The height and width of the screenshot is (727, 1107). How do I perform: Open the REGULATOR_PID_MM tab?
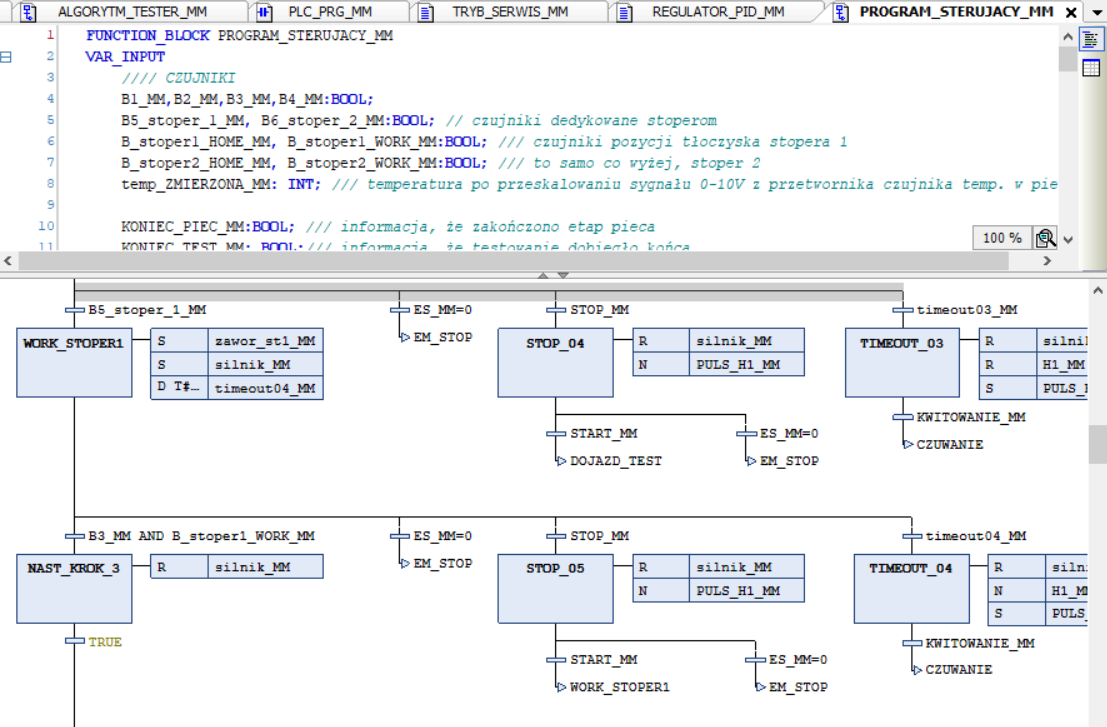click(718, 12)
